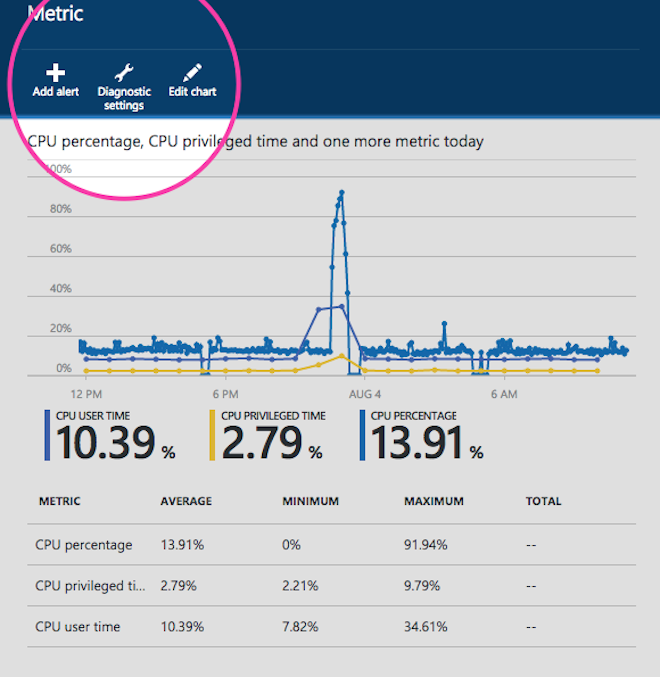Click the Edit chart pencil icon

pos(192,73)
